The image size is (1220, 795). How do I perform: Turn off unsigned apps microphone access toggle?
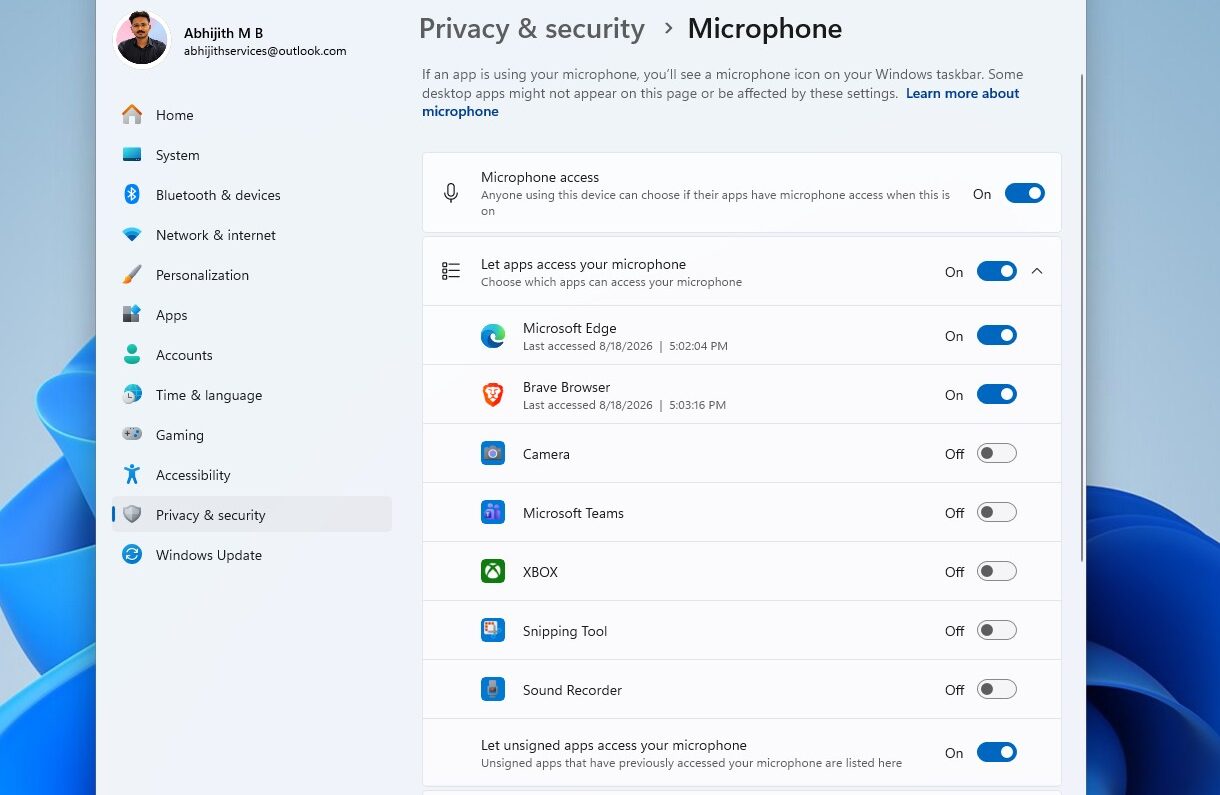(x=997, y=753)
